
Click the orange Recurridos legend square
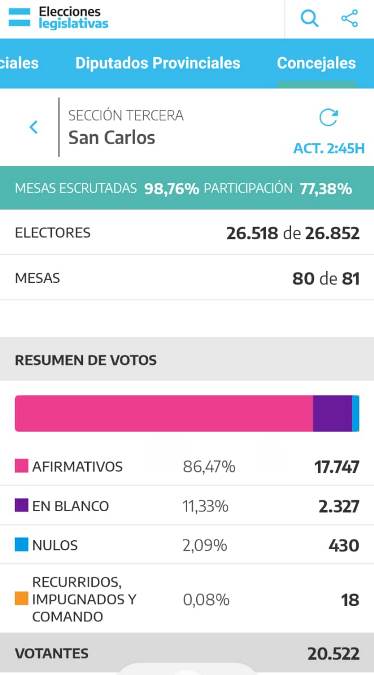(22, 598)
